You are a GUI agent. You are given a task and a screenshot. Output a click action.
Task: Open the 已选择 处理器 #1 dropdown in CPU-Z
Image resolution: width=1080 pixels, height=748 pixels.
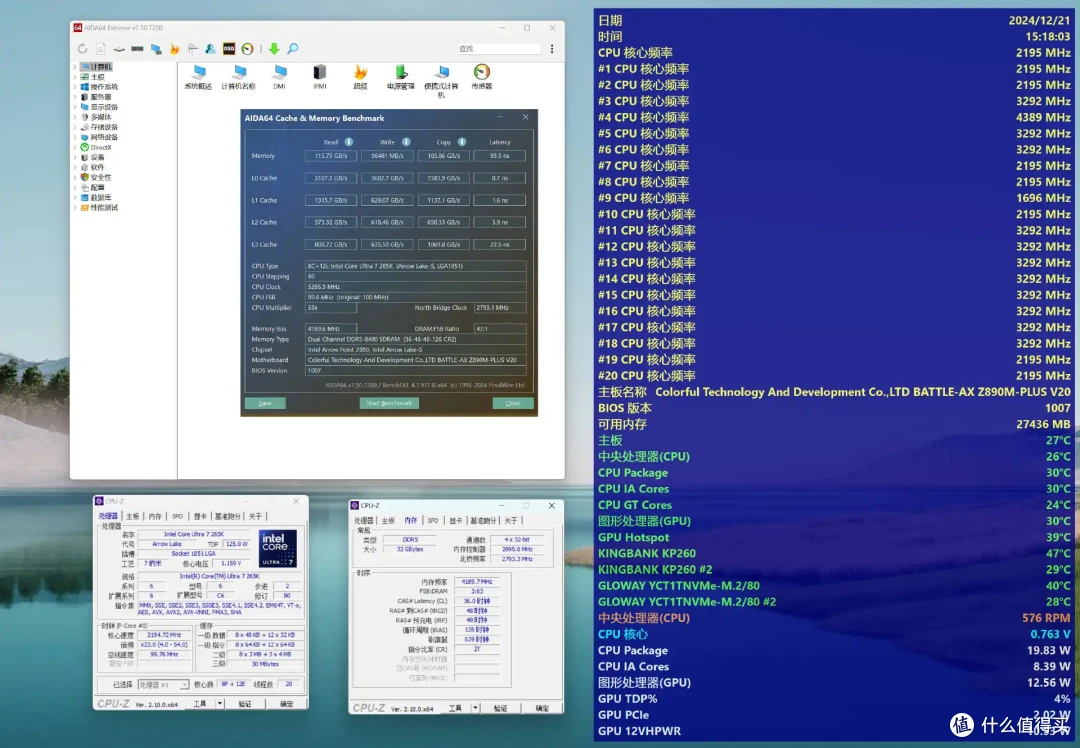tap(163, 685)
